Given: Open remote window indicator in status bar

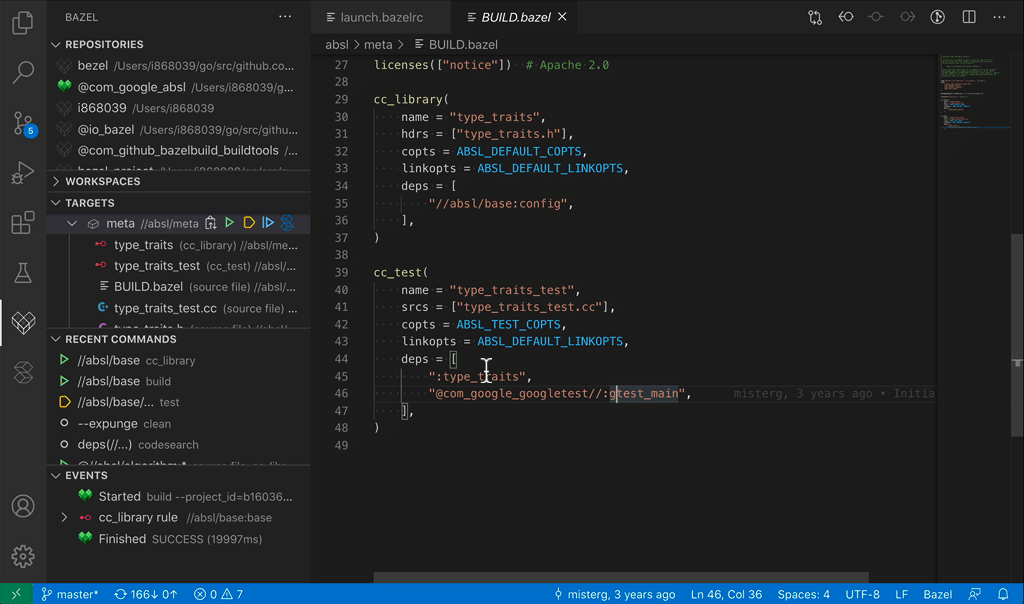Looking at the screenshot, I should tap(16, 594).
